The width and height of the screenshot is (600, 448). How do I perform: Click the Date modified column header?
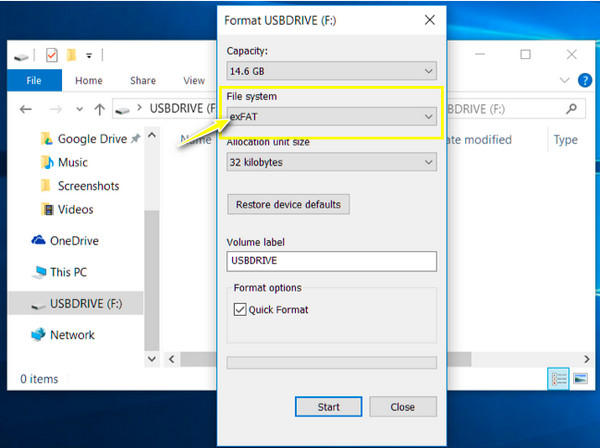[479, 140]
